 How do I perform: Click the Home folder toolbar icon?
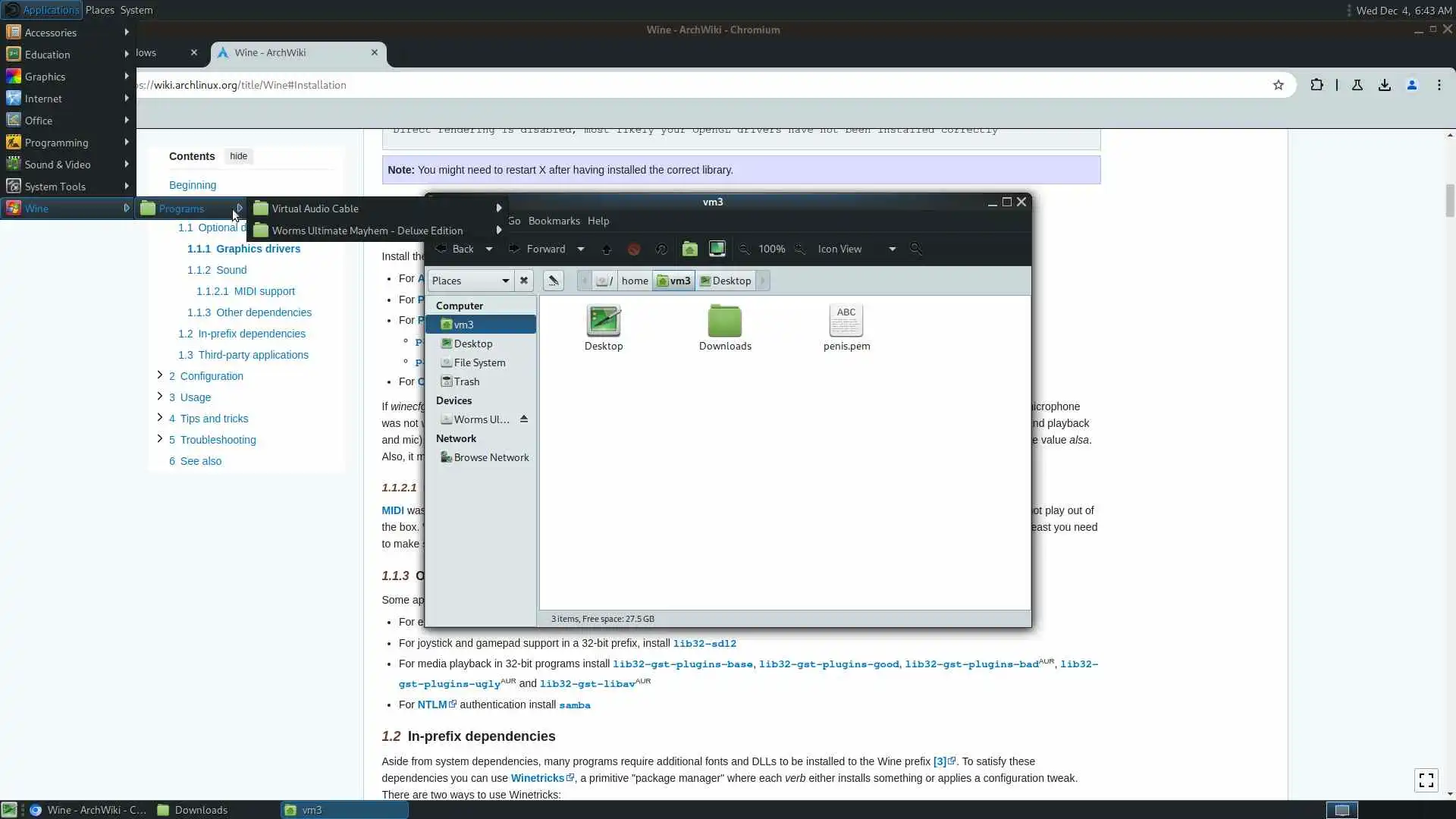coord(689,249)
